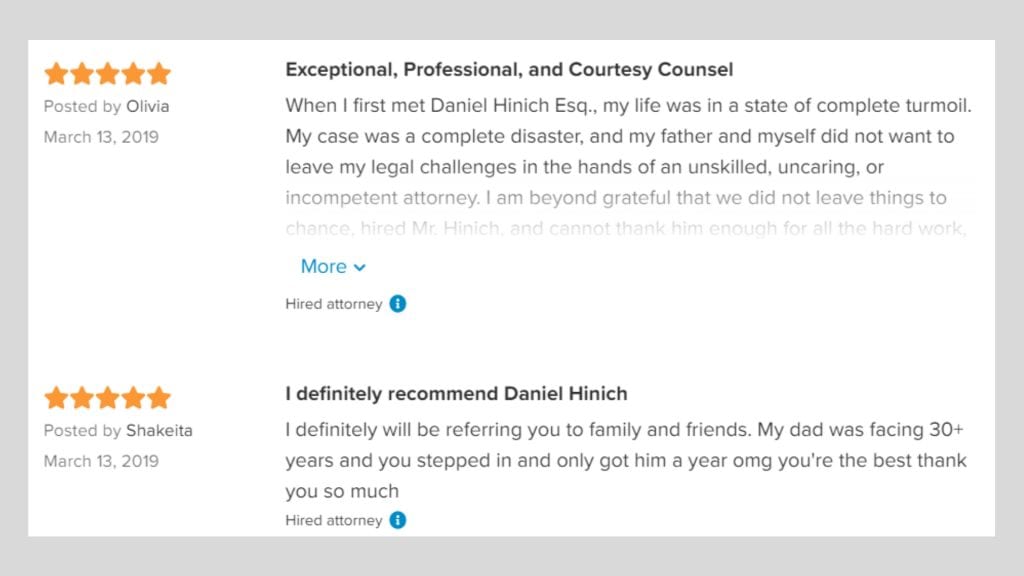Select the fifth star of Olivia's rating
This screenshot has width=1024, height=576.
coord(159,74)
